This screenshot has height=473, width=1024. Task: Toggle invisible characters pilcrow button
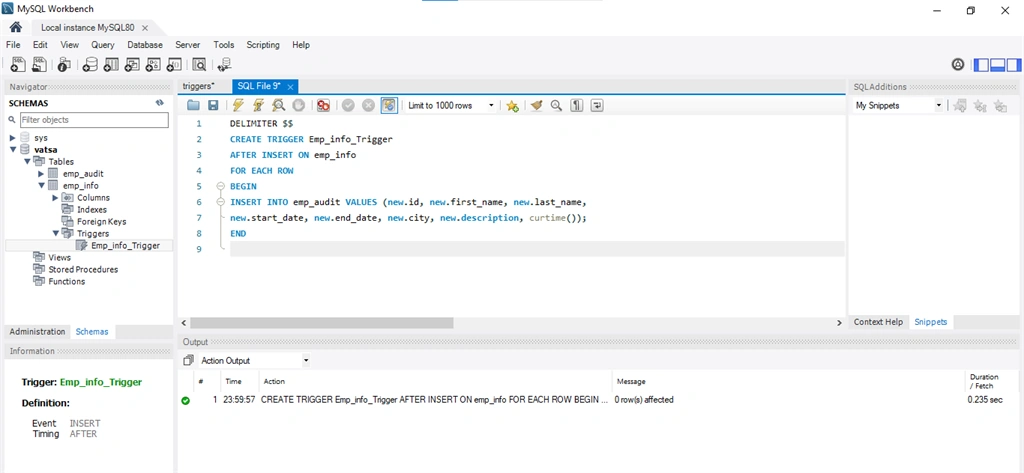point(576,105)
